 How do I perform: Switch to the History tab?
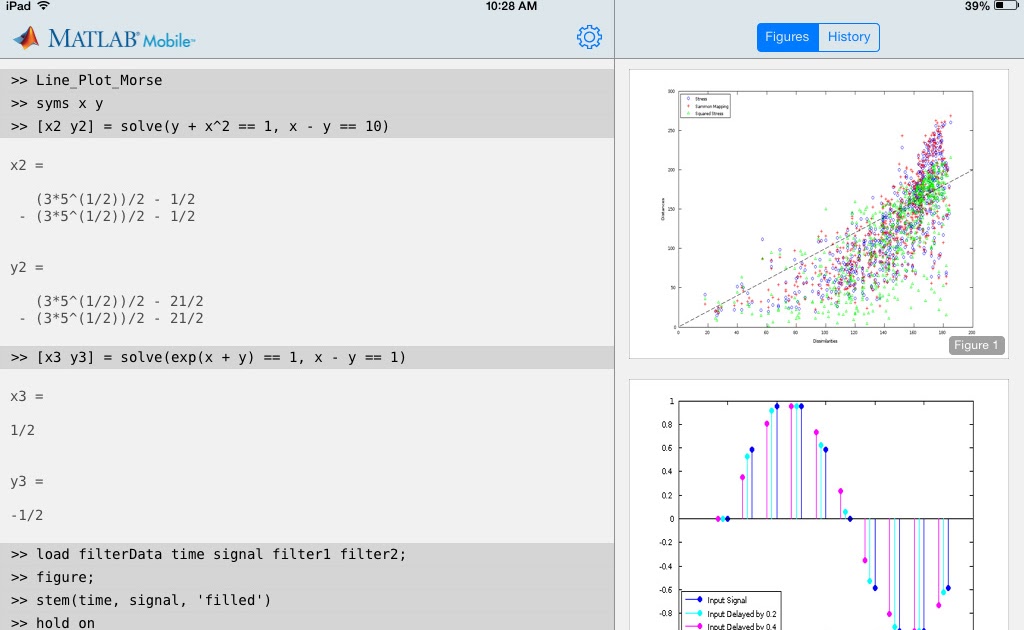[x=849, y=37]
